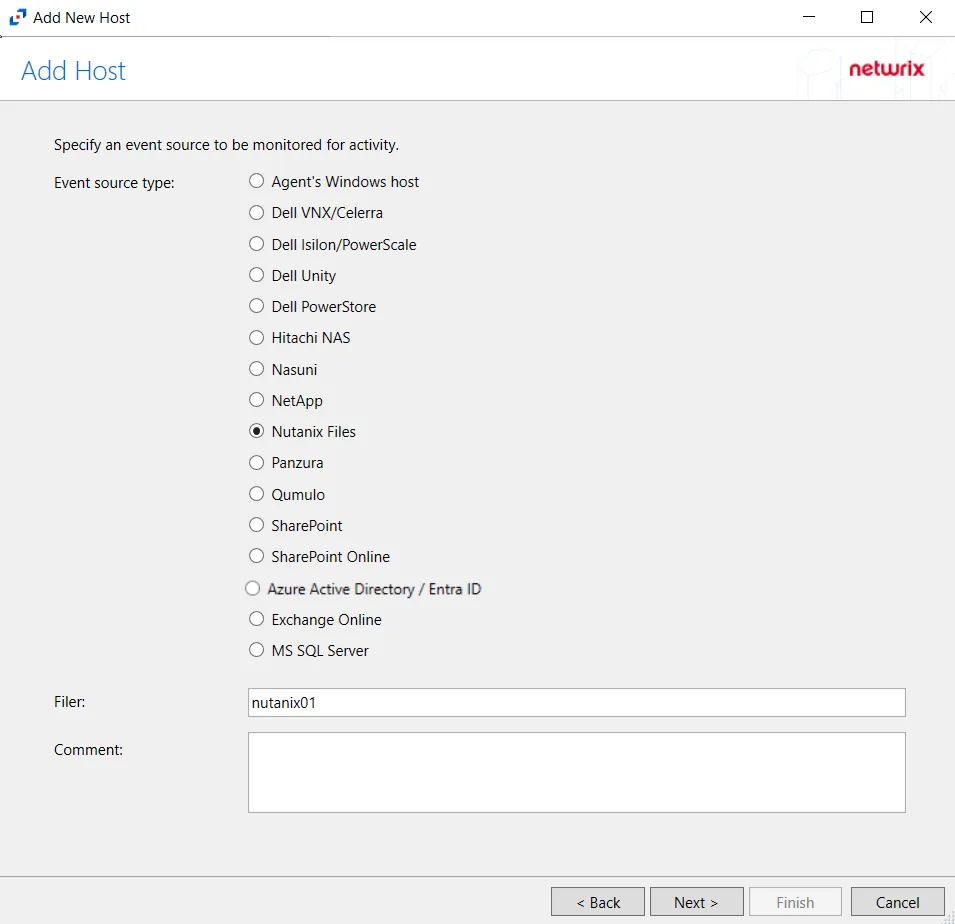The height and width of the screenshot is (924, 955).
Task: Focus the Comment text box
Action: 576,772
